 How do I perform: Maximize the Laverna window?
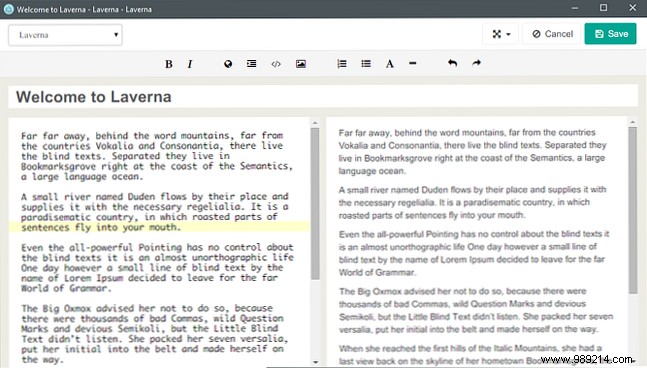coord(603,8)
